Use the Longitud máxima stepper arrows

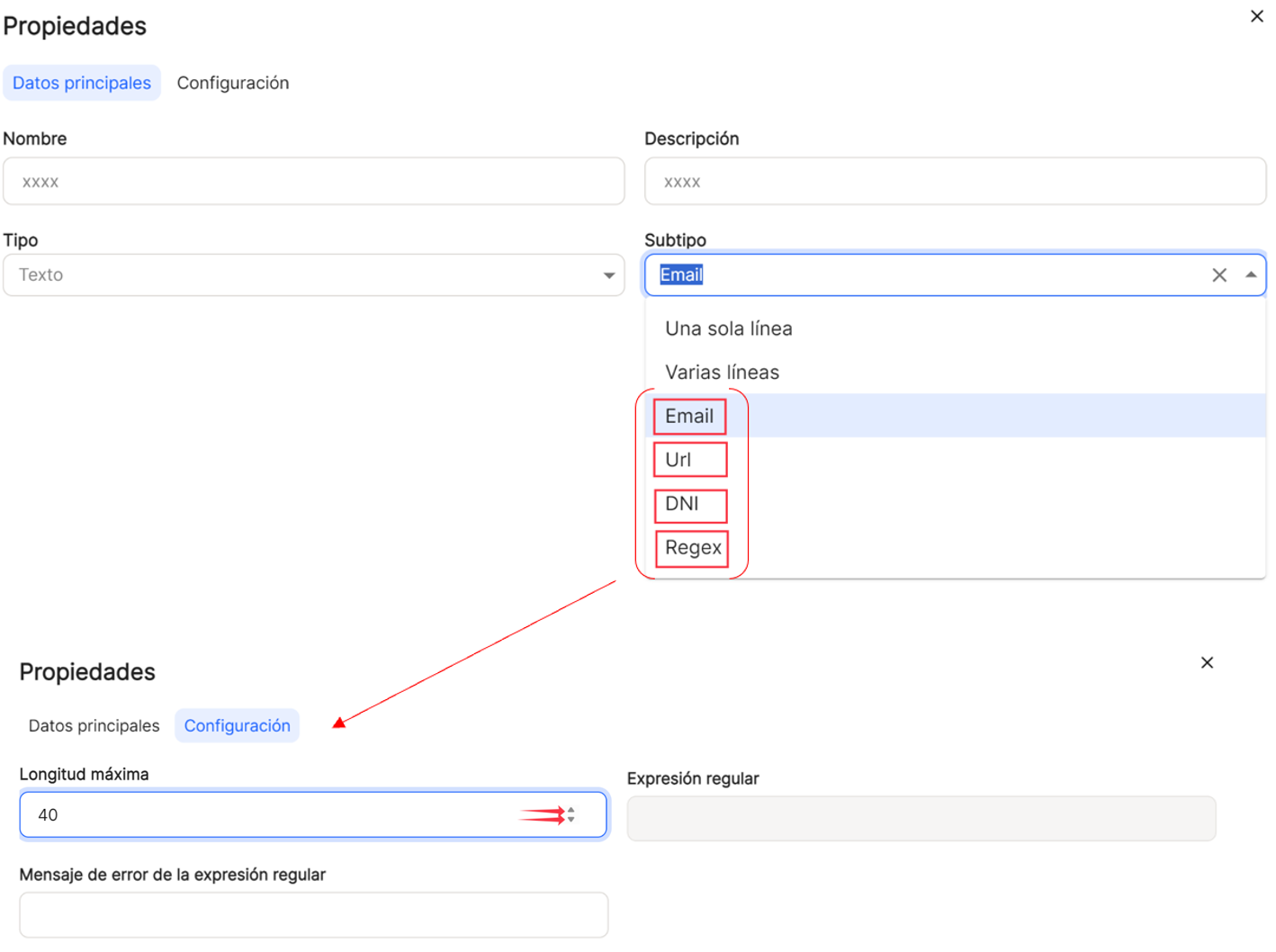(571, 814)
